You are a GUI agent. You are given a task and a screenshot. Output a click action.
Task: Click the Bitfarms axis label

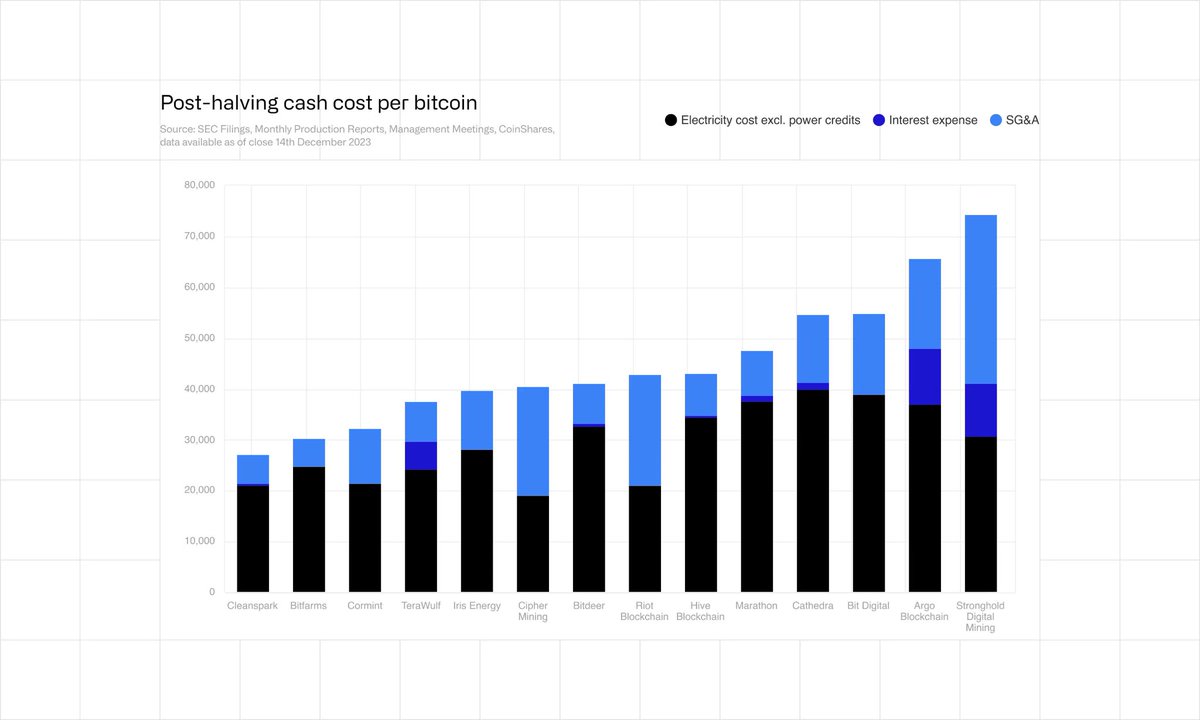(x=308, y=606)
